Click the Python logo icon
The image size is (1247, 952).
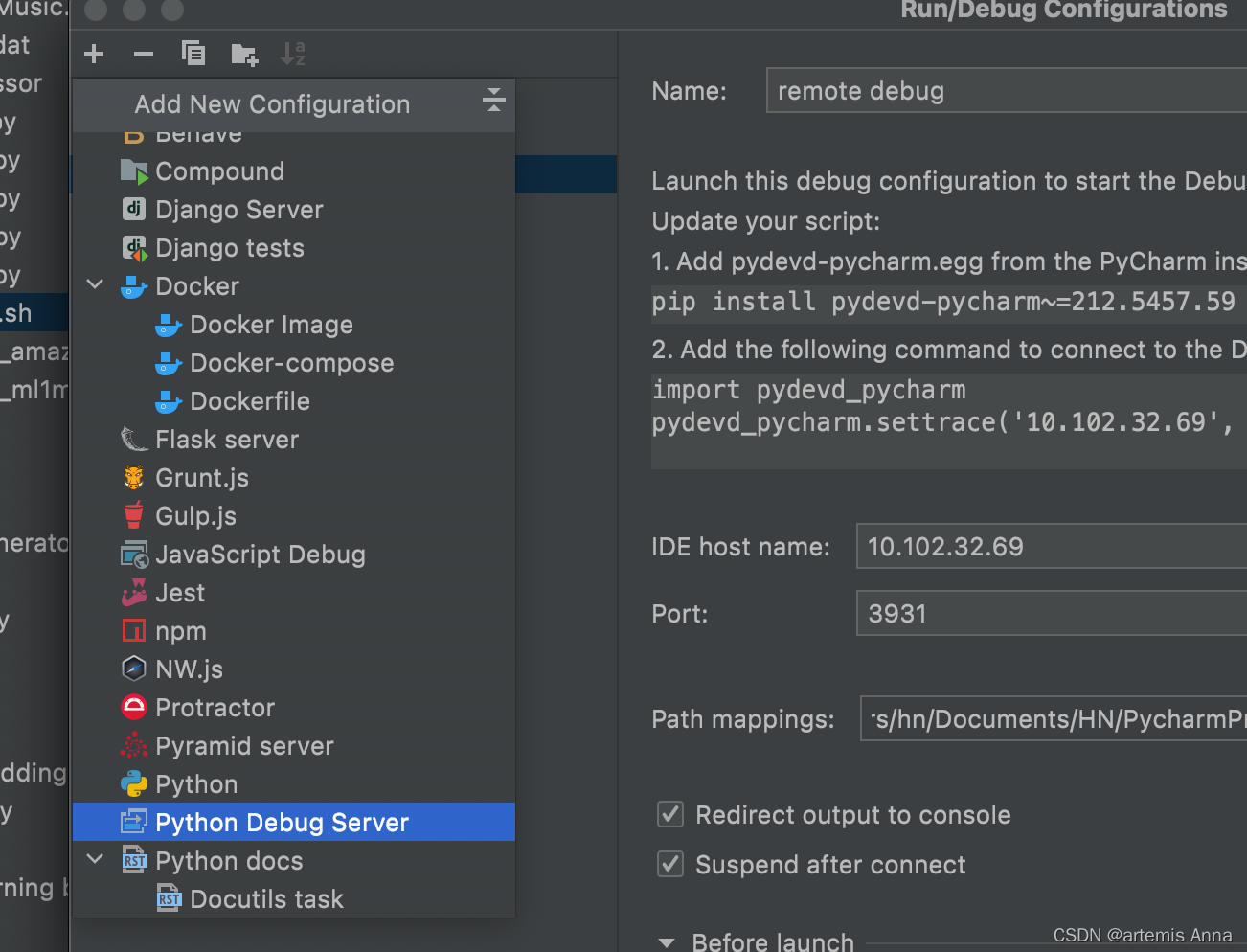pos(134,784)
